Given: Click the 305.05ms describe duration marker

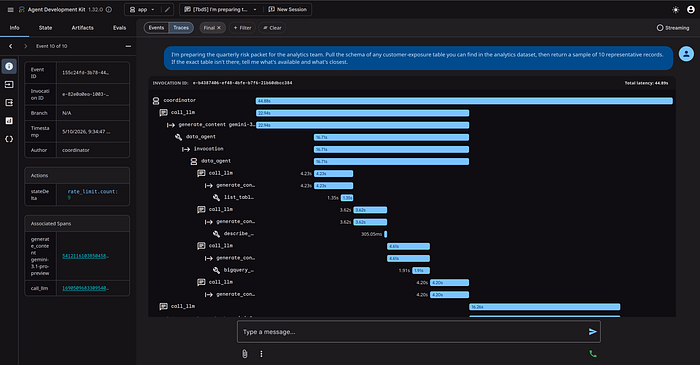Looking at the screenshot, I should (386, 234).
